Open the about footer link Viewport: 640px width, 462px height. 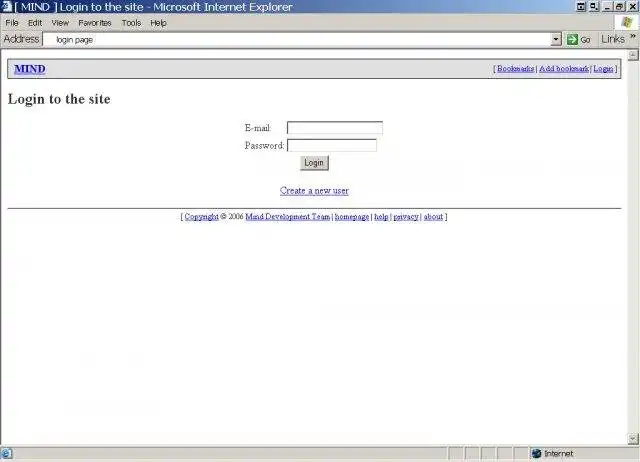point(433,217)
